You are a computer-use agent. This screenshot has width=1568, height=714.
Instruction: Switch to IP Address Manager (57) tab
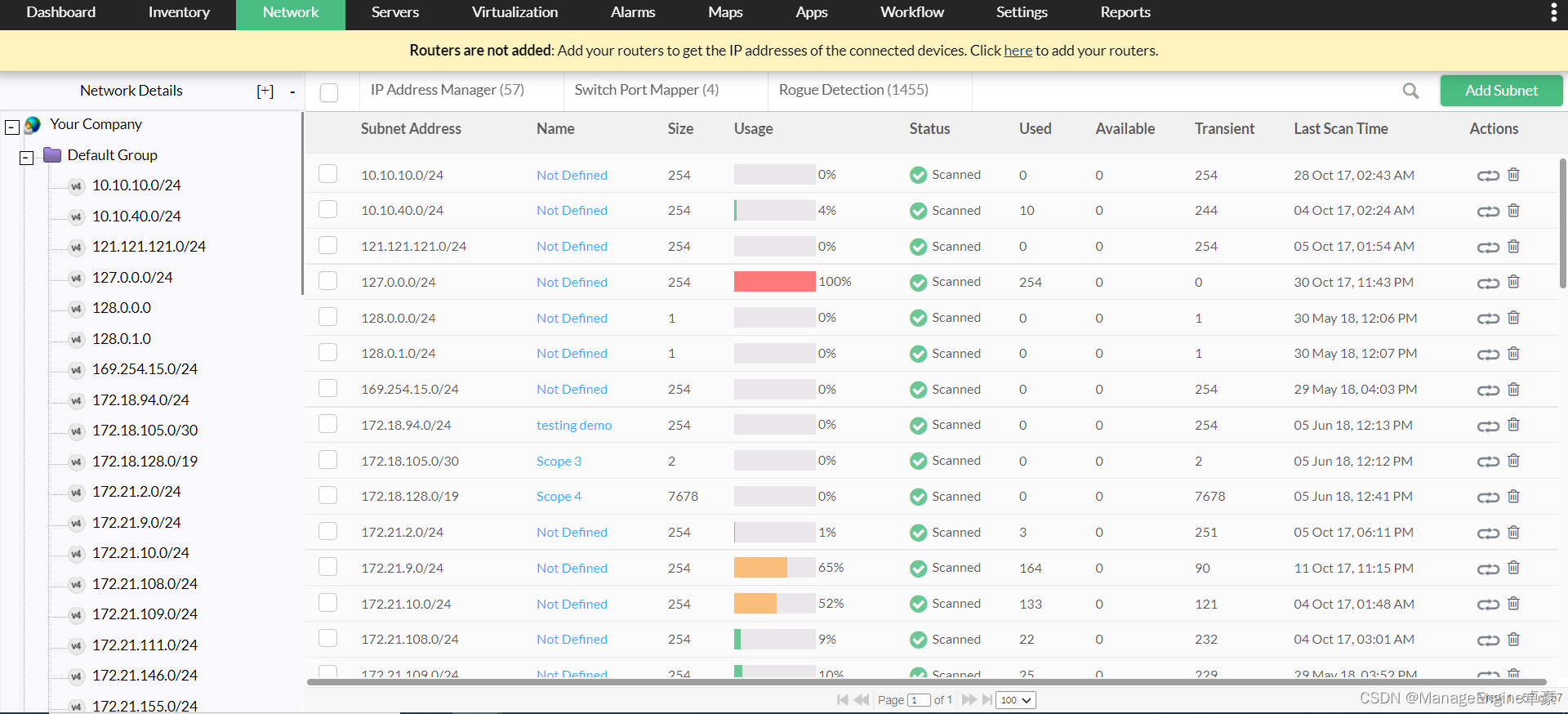(x=448, y=90)
